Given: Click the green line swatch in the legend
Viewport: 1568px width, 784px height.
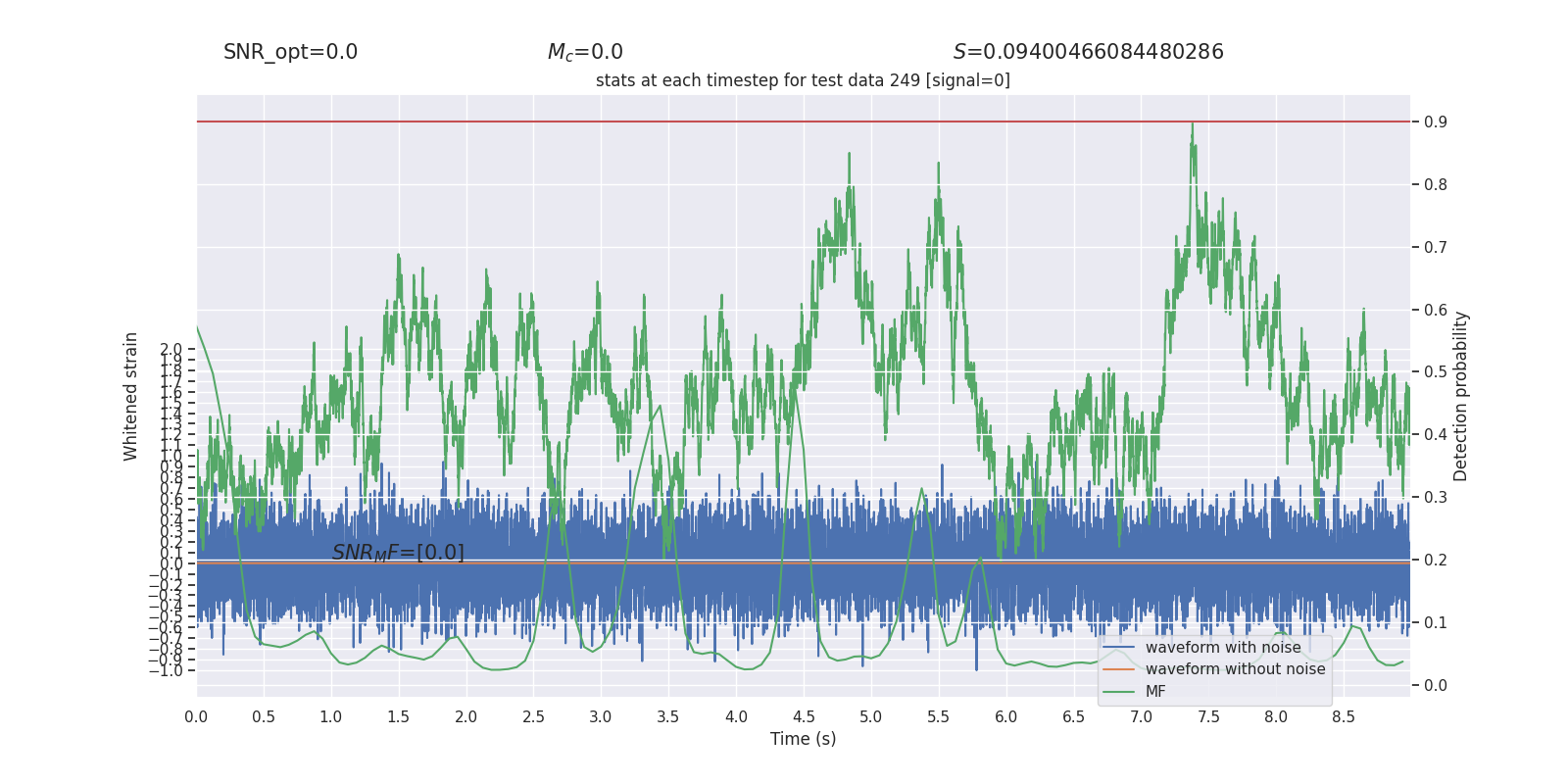Looking at the screenshot, I should 1118,692.
